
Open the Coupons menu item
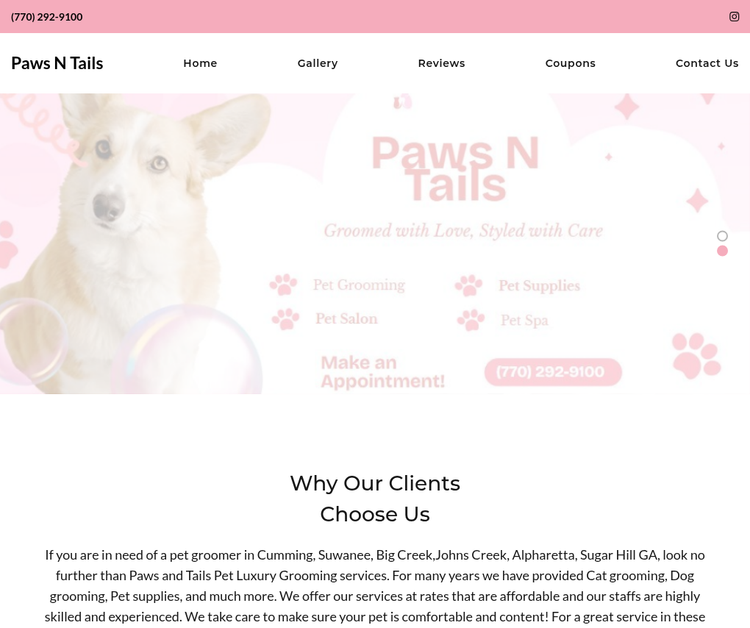[570, 63]
